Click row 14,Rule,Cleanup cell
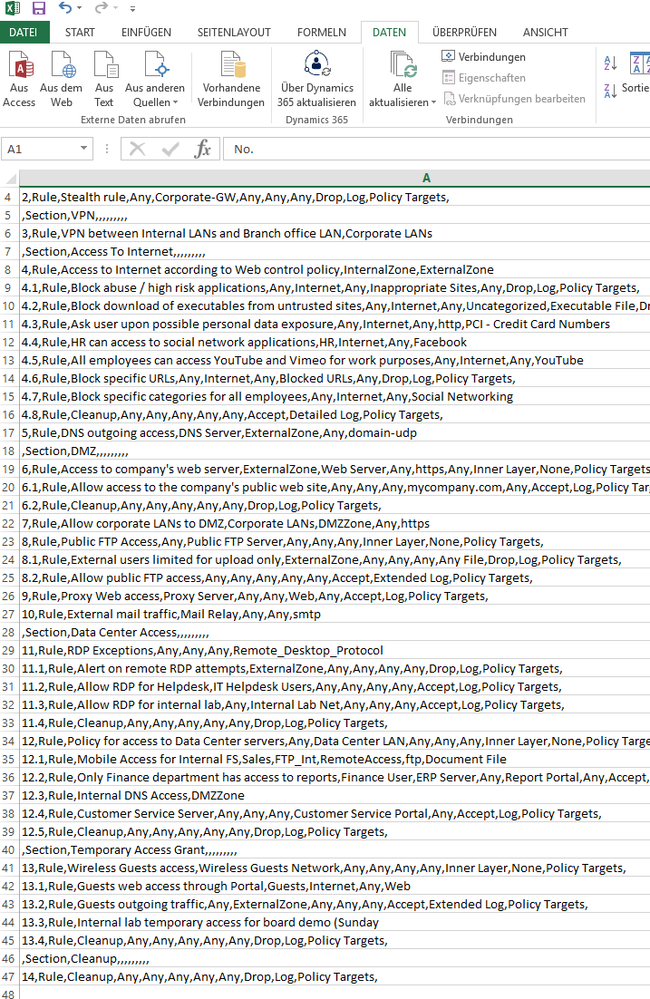The image size is (650, 999). (335, 977)
